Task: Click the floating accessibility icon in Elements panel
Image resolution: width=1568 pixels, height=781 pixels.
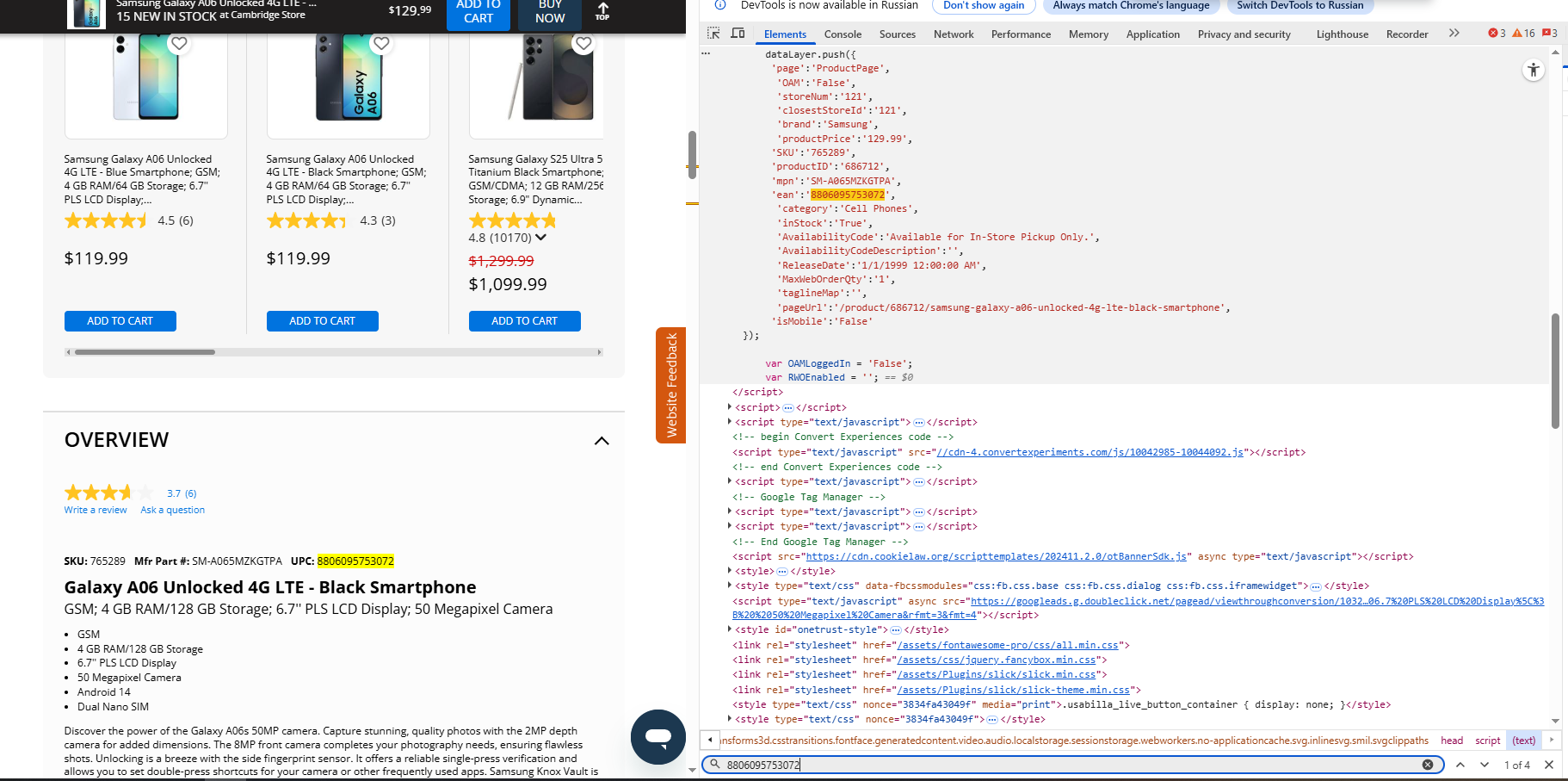Action: coord(1533,71)
